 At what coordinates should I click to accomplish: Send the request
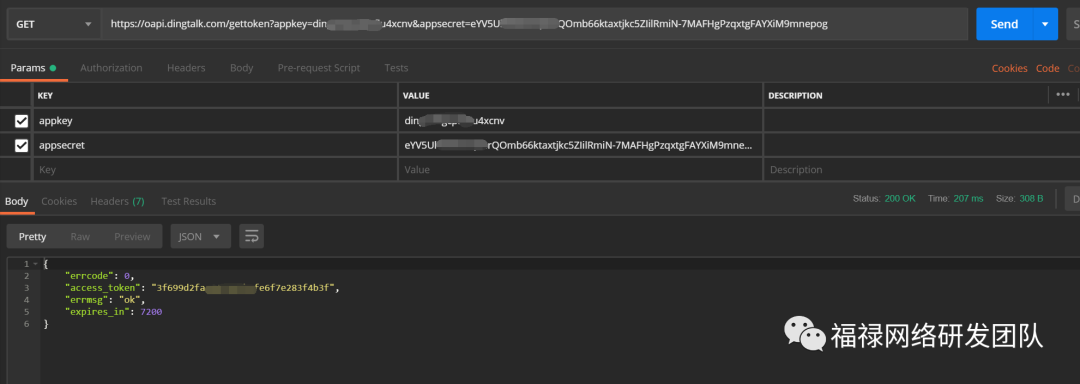click(1004, 24)
